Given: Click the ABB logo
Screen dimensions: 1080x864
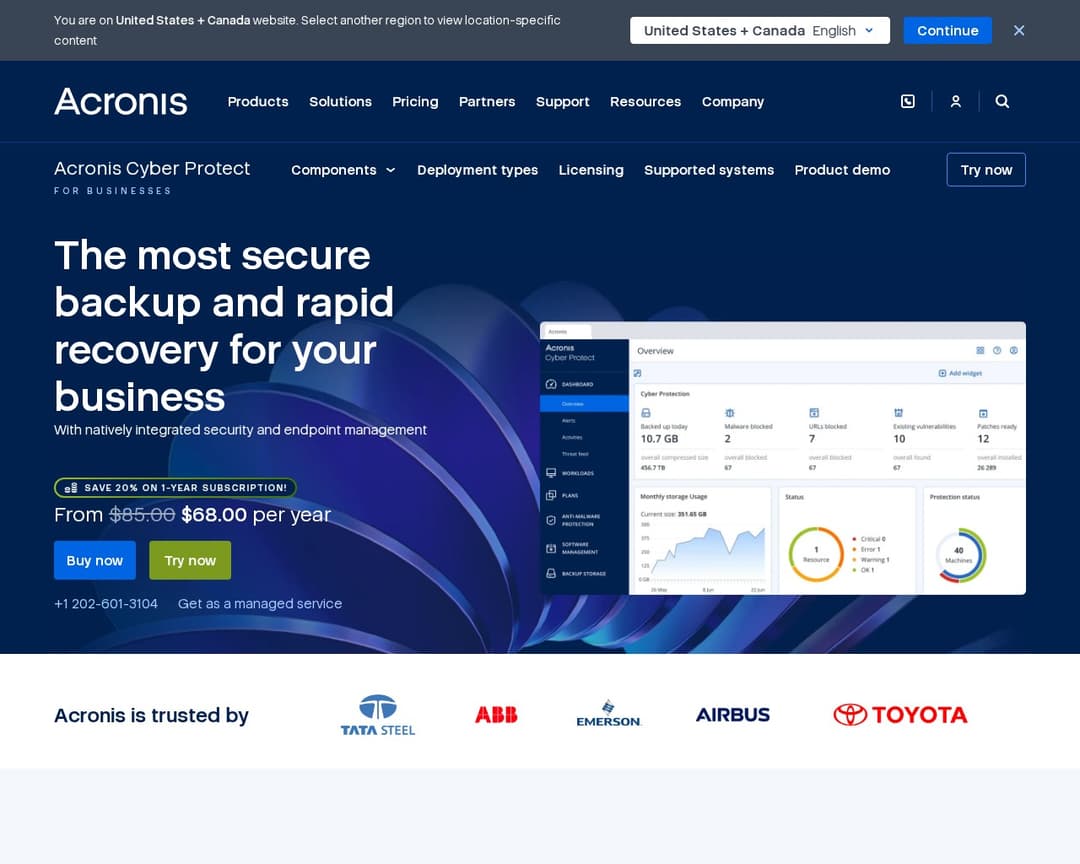Looking at the screenshot, I should (x=496, y=715).
